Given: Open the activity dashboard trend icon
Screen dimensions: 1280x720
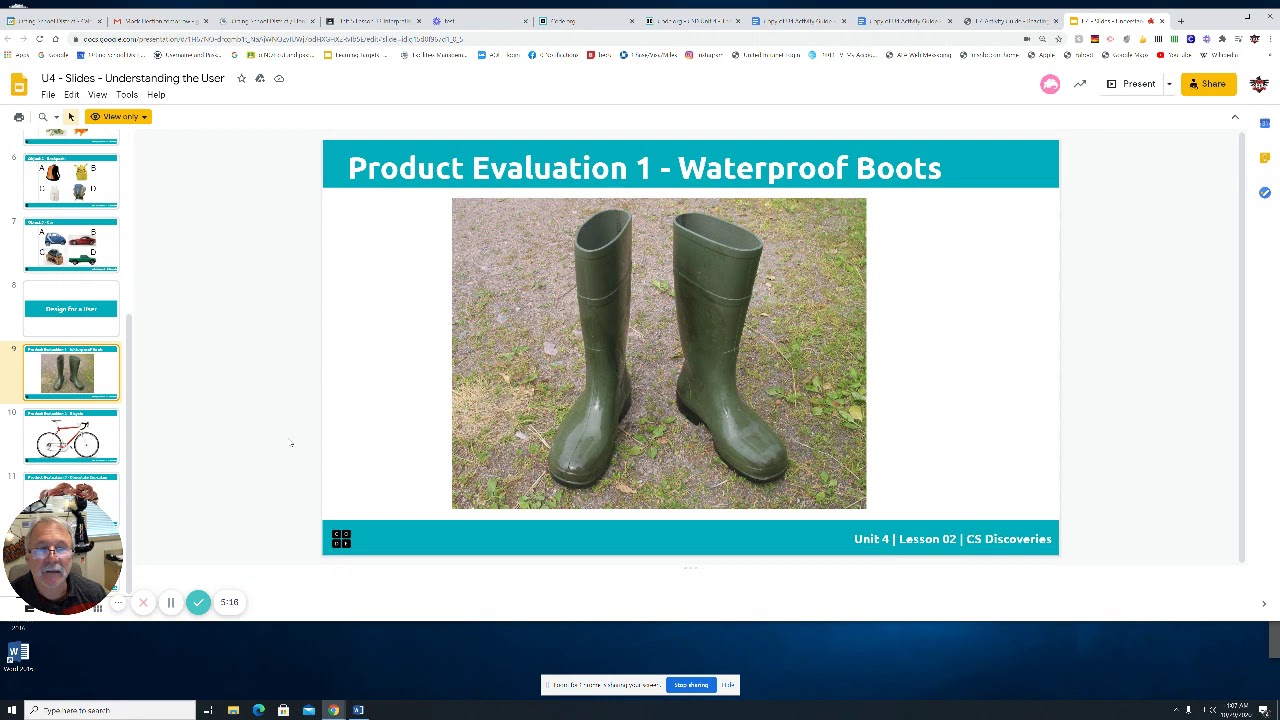Looking at the screenshot, I should [1080, 84].
